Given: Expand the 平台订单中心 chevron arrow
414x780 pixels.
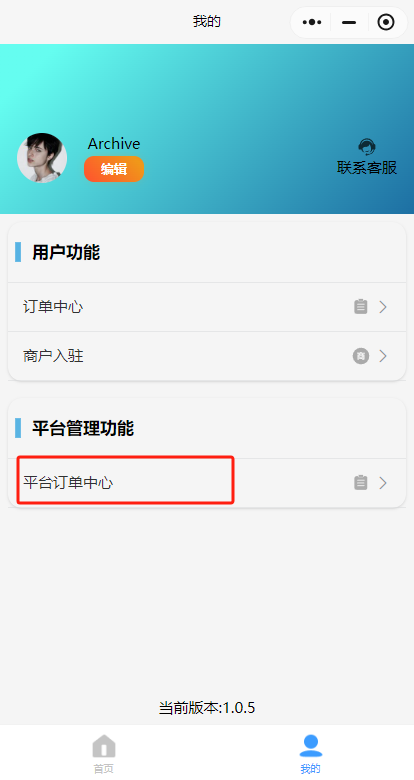Looking at the screenshot, I should pos(383,483).
